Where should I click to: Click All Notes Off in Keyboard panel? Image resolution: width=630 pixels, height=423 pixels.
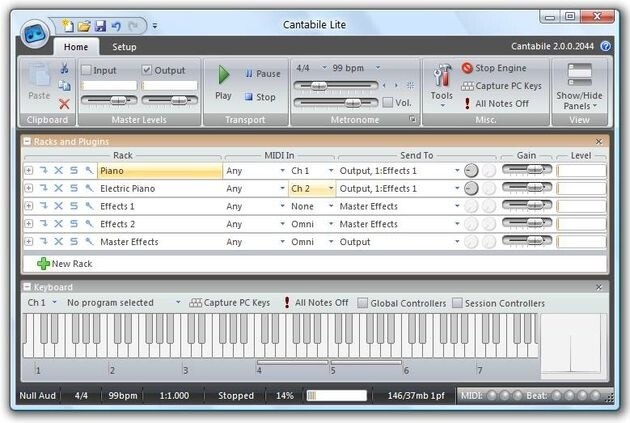click(316, 302)
